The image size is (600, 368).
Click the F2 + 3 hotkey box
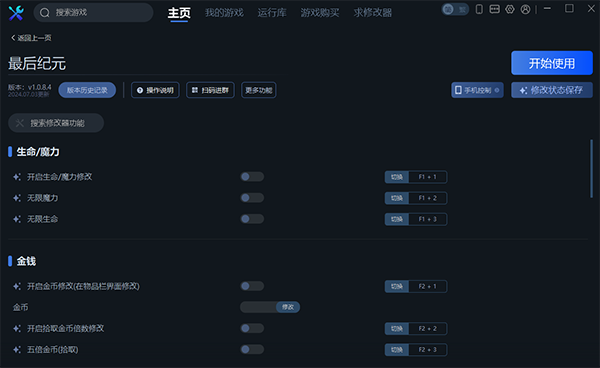[x=428, y=350]
